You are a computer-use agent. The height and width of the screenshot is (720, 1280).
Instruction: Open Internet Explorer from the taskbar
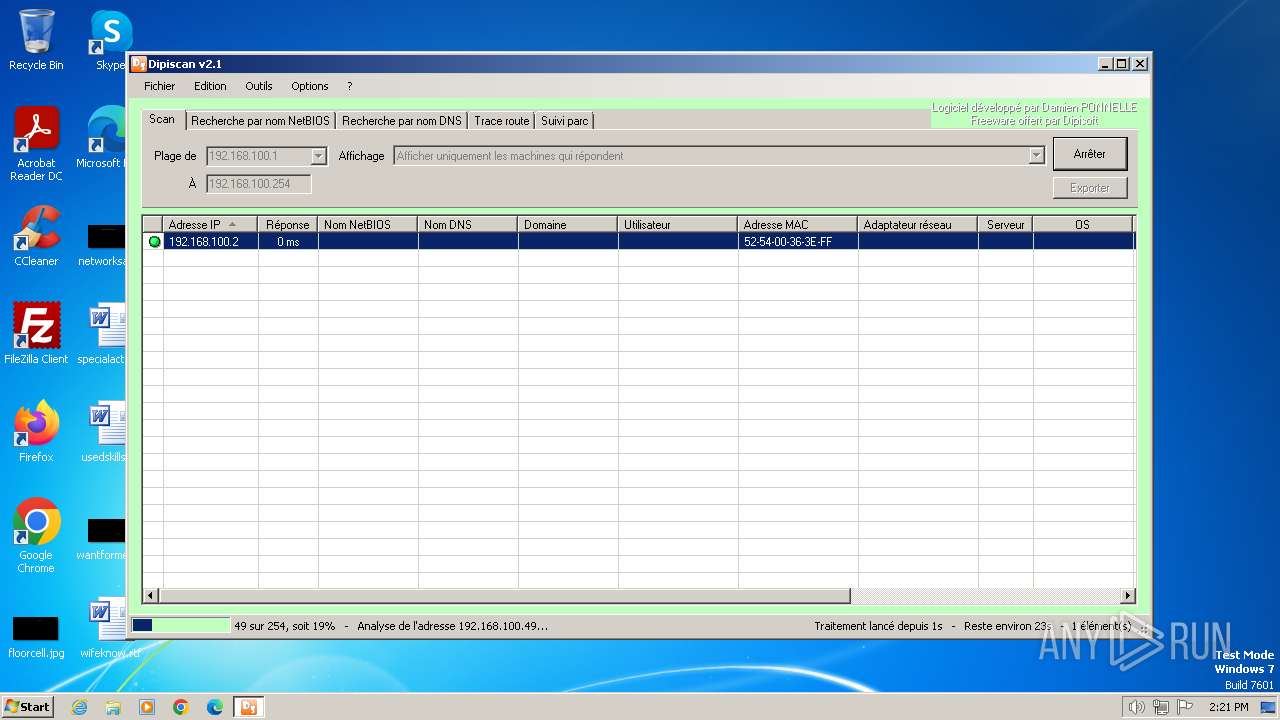79,707
